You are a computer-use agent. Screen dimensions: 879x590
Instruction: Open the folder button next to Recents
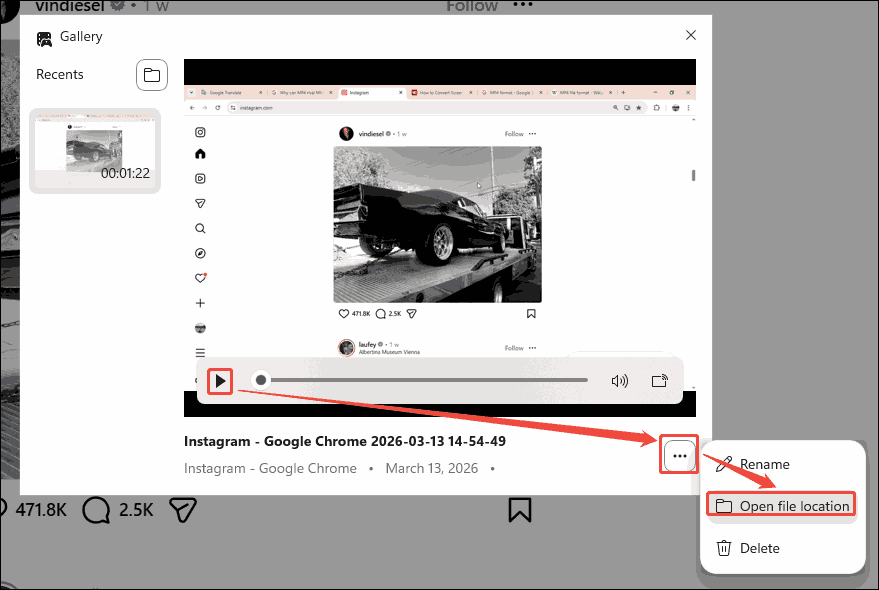pyautogui.click(x=152, y=75)
